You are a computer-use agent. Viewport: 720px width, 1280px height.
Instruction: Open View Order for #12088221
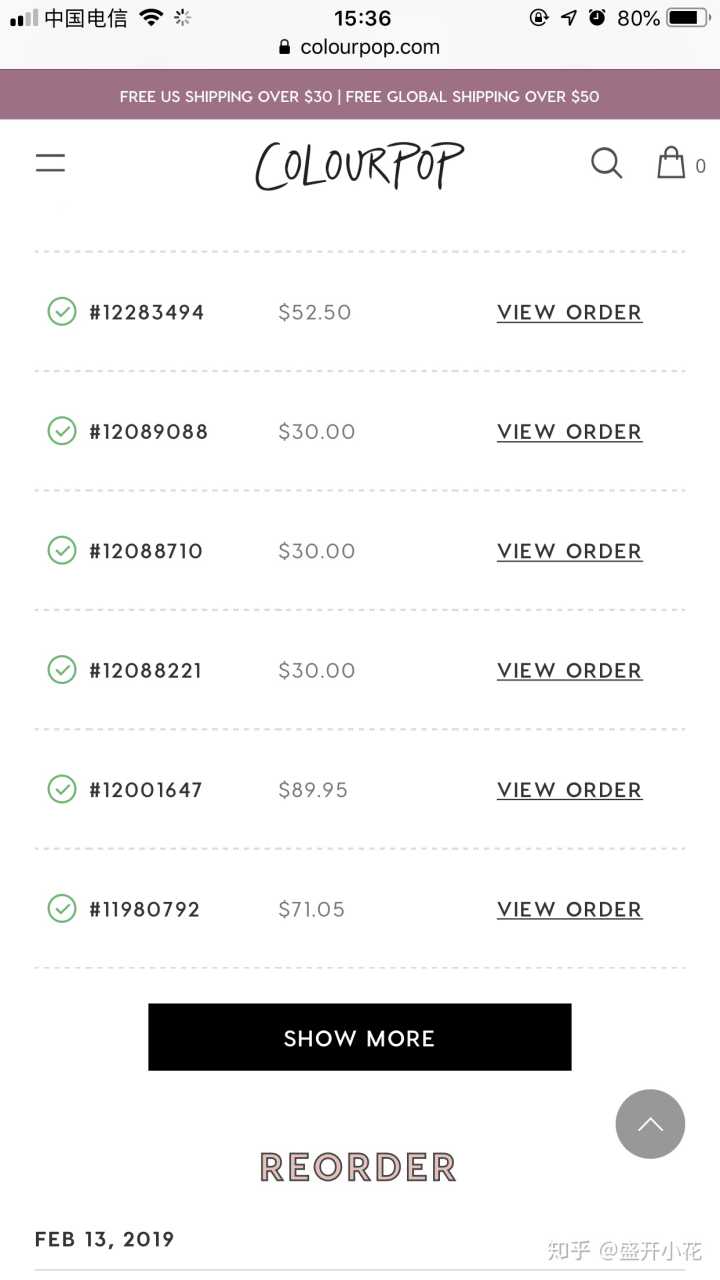(x=569, y=671)
